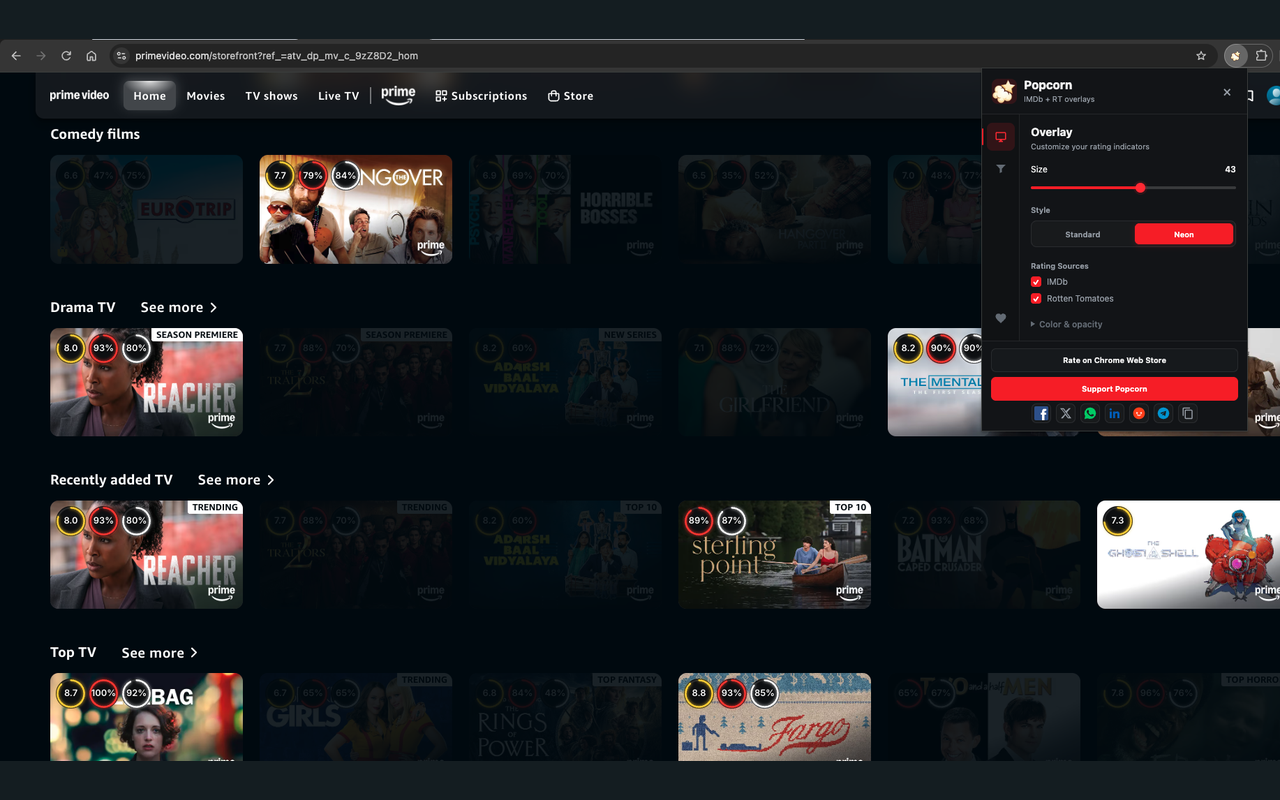Open See more for Recently added TV
Viewport: 1280px width, 800px height.
(236, 480)
